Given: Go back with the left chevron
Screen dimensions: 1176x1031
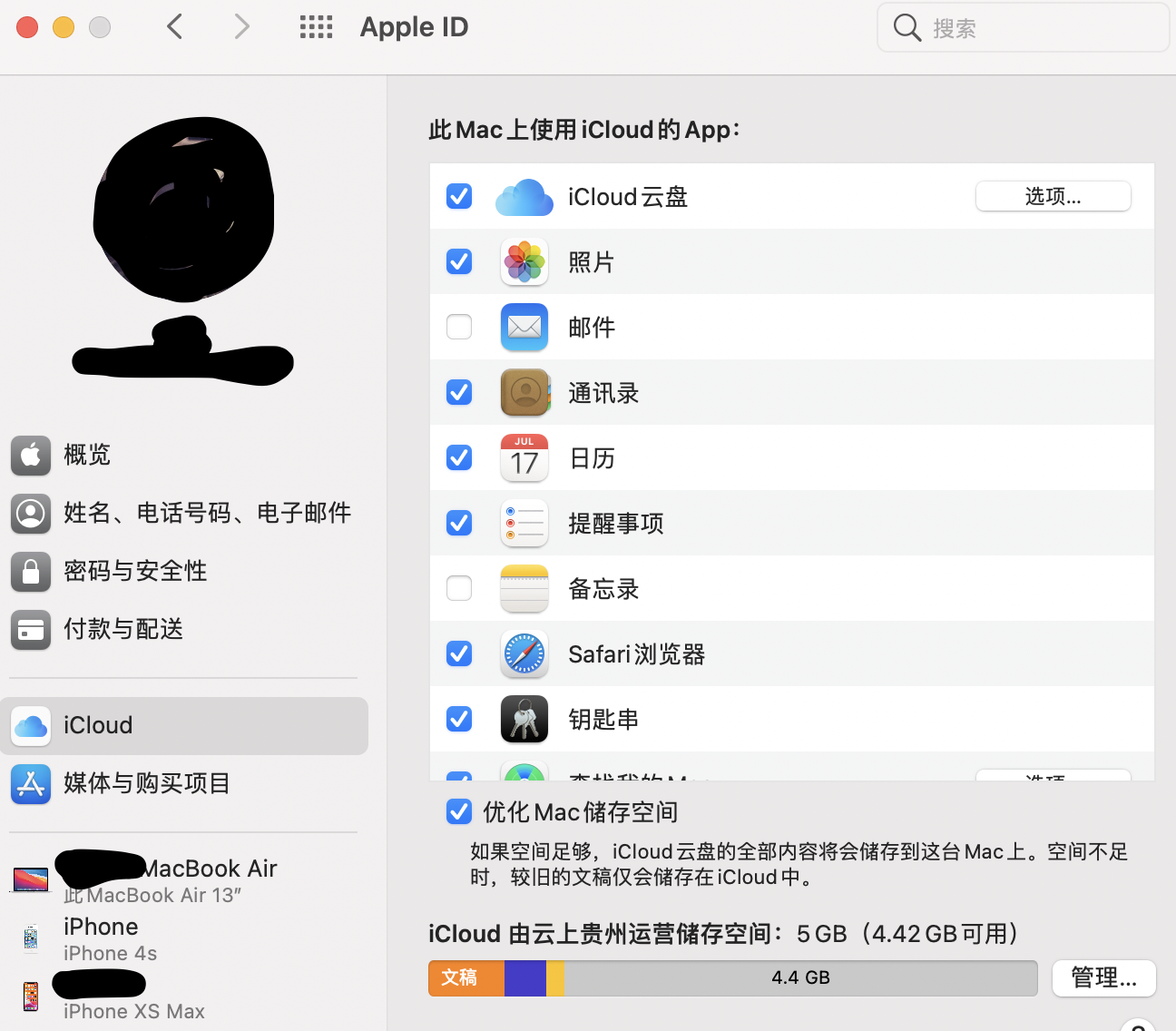Looking at the screenshot, I should [175, 27].
